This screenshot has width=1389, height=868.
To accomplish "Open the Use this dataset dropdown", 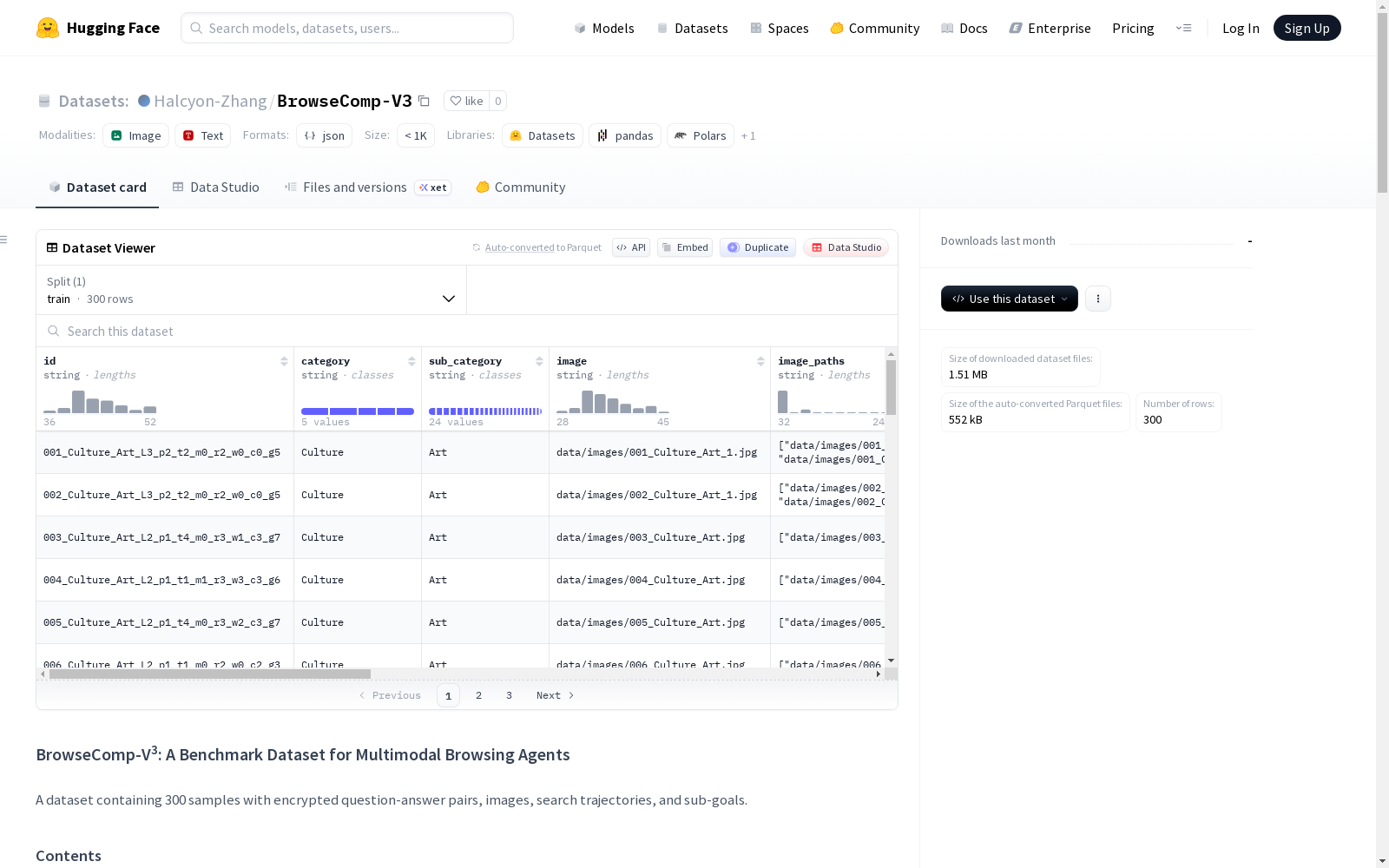I will pyautogui.click(x=1010, y=299).
